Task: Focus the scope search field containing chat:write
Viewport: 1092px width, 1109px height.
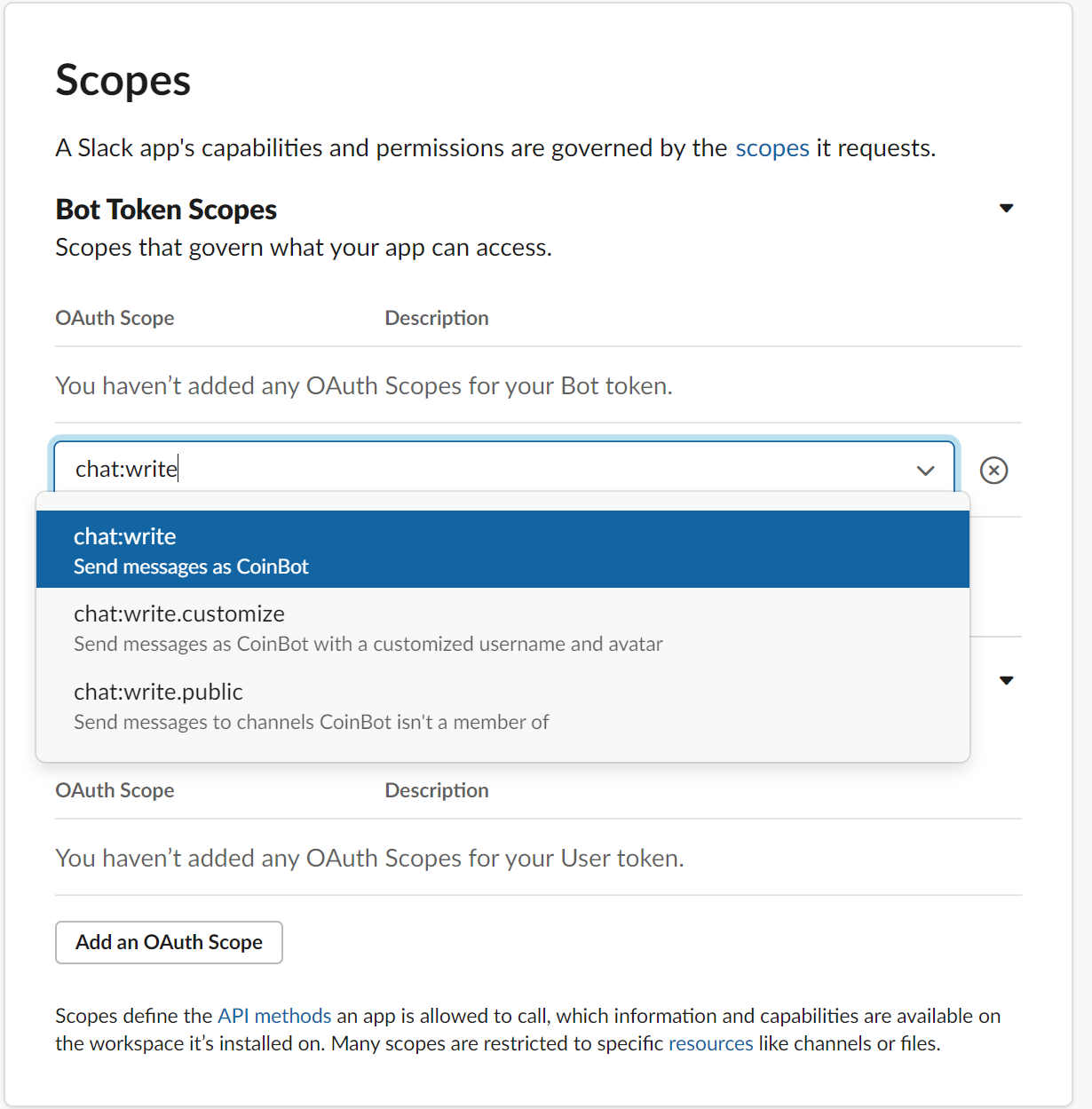Action: (479, 469)
